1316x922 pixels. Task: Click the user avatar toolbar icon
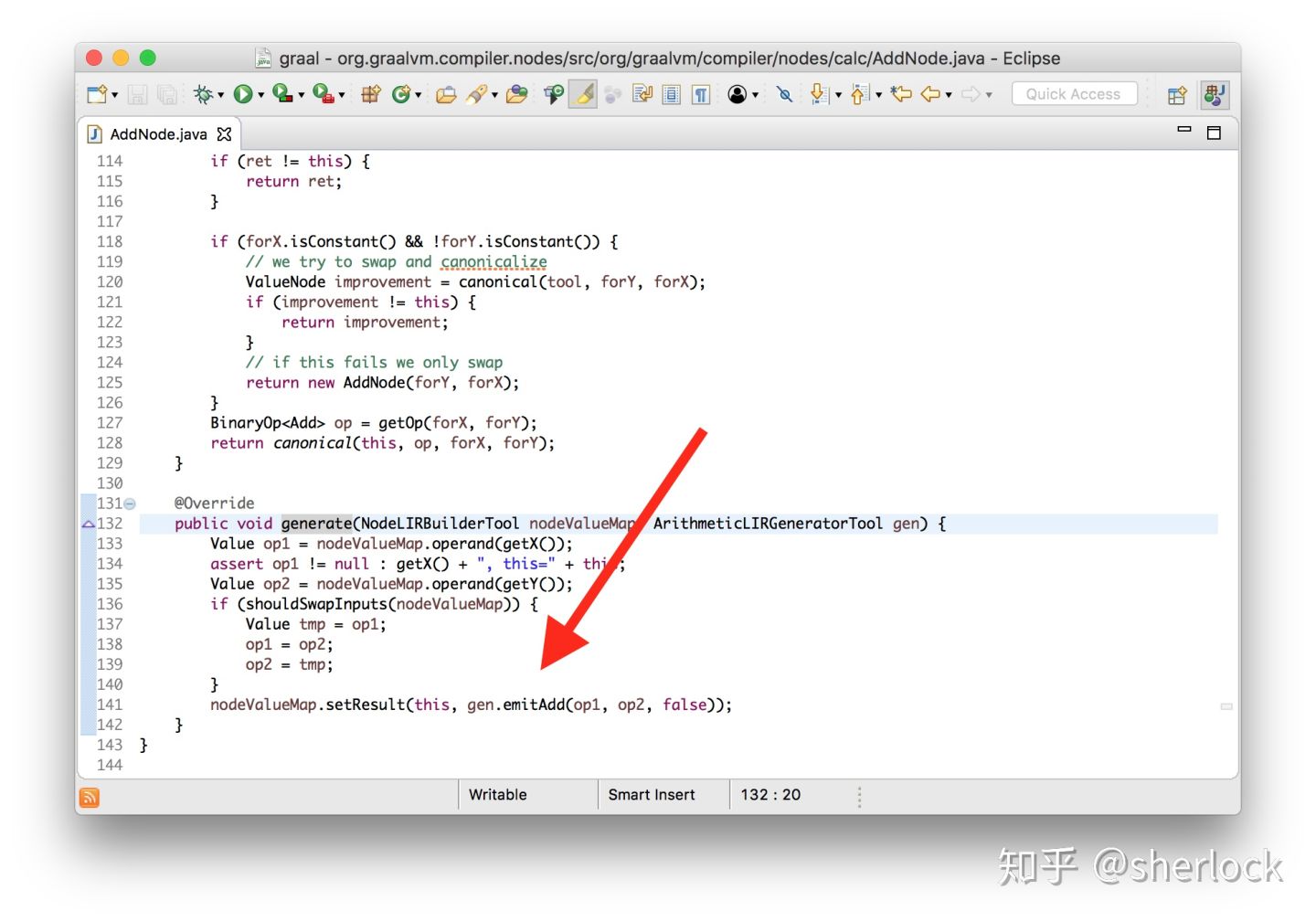[x=738, y=94]
